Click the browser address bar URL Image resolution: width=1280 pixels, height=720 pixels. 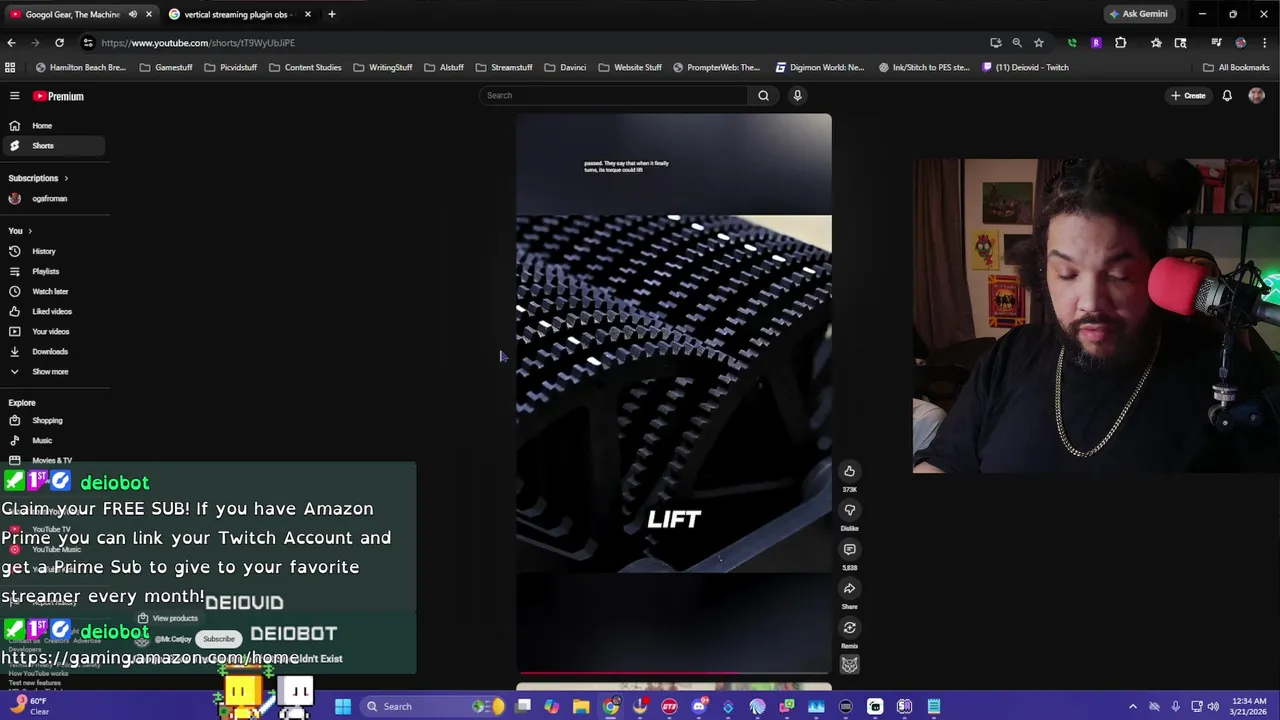pos(198,43)
